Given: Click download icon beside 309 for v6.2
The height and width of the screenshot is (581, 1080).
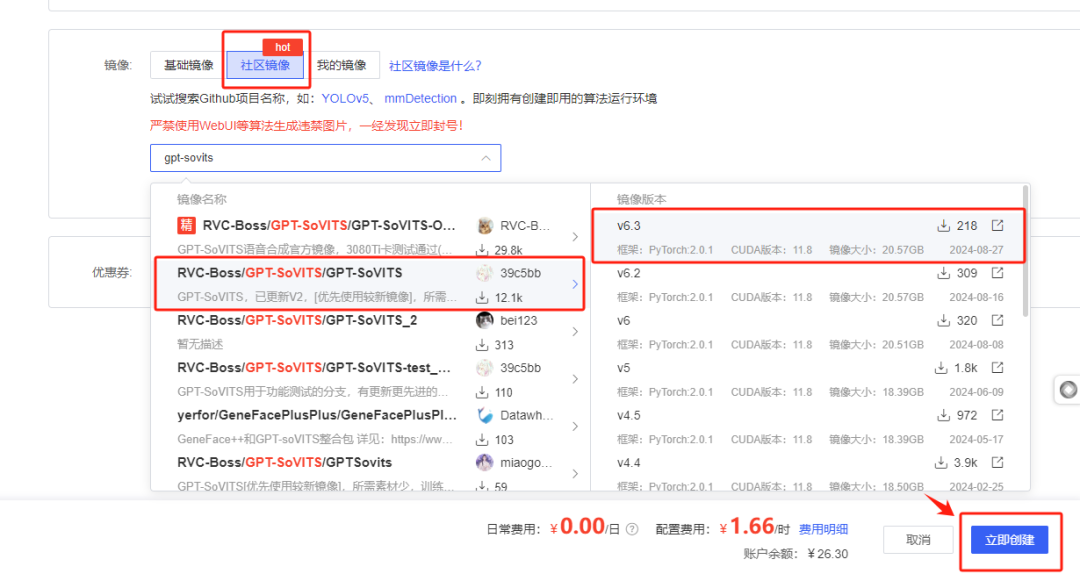Looking at the screenshot, I should [944, 273].
